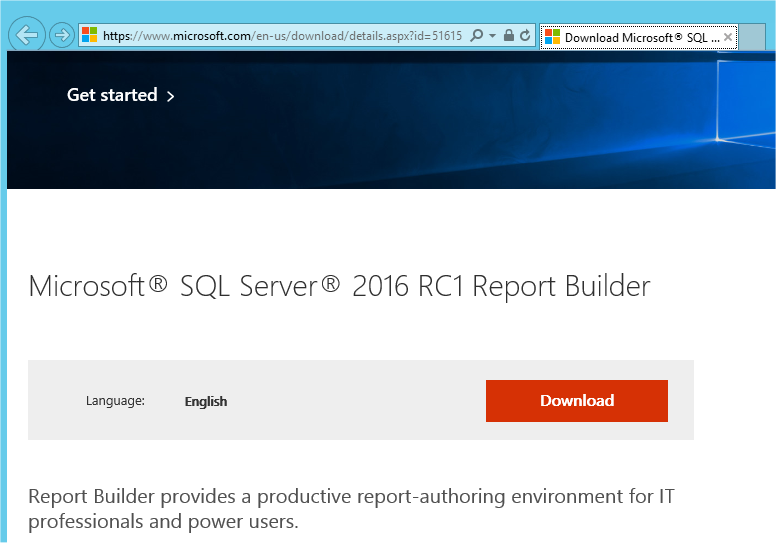Image resolution: width=776 pixels, height=543 pixels.
Task: Click the browser Back arrow button
Action: [x=27, y=35]
